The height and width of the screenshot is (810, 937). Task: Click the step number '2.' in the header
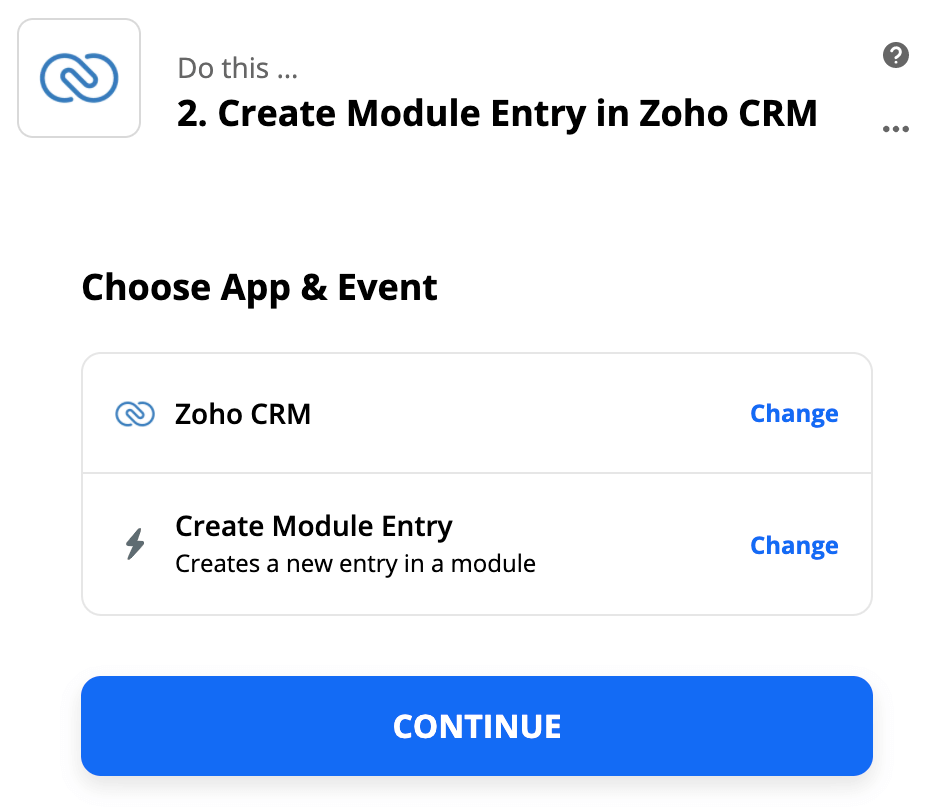pos(192,114)
